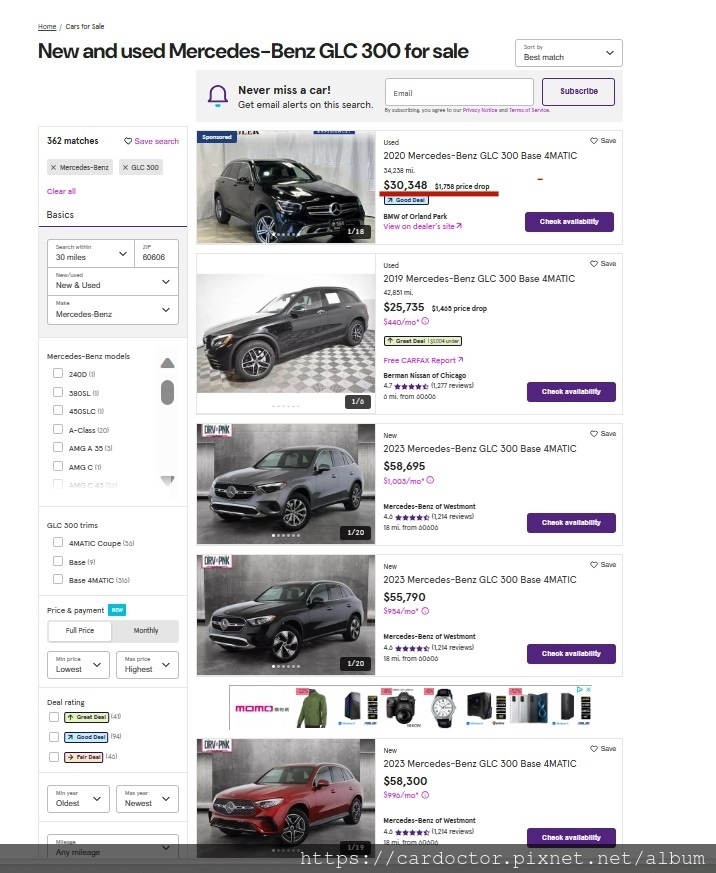Open the Search within 30 miles dropdown
This screenshot has width=716, height=873.
(x=91, y=253)
